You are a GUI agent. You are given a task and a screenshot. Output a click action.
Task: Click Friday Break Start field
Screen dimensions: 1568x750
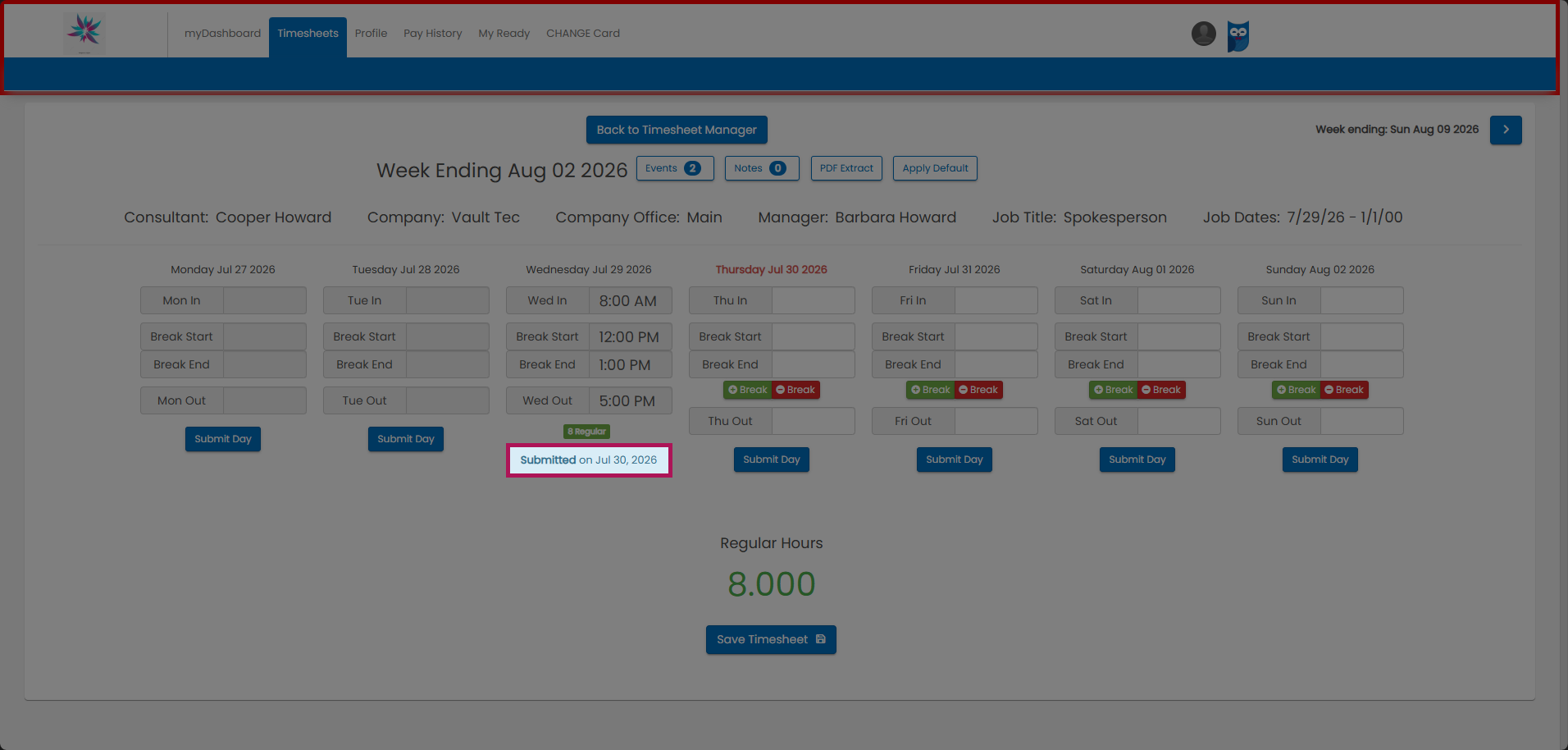click(996, 336)
